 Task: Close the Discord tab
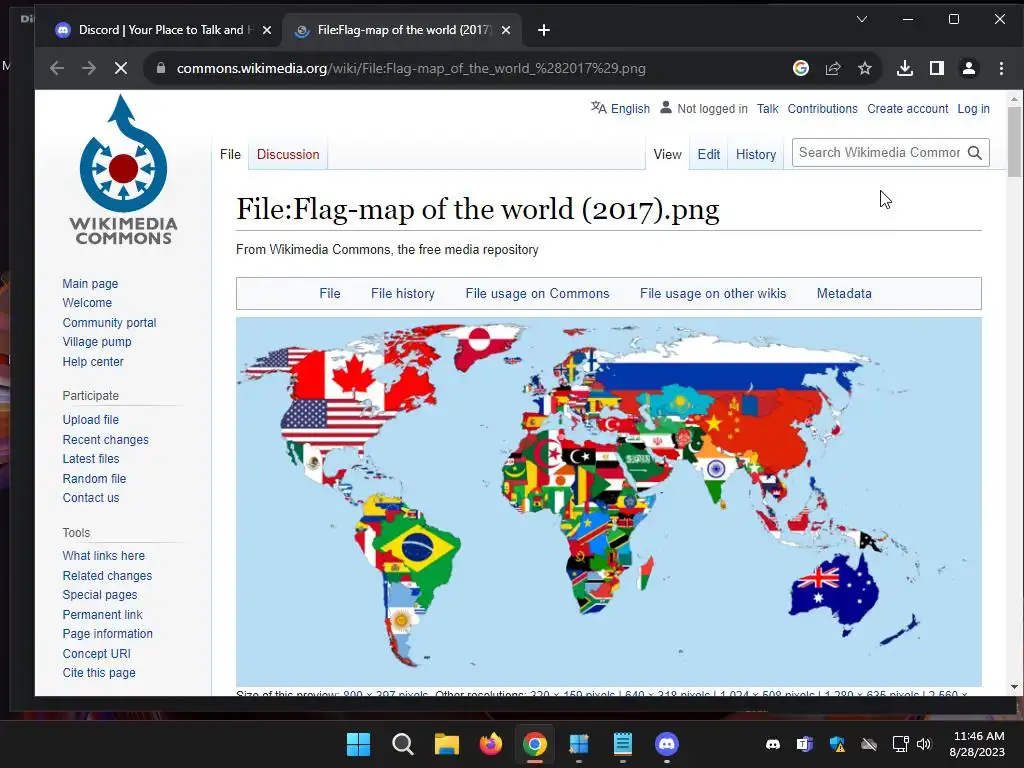266,30
